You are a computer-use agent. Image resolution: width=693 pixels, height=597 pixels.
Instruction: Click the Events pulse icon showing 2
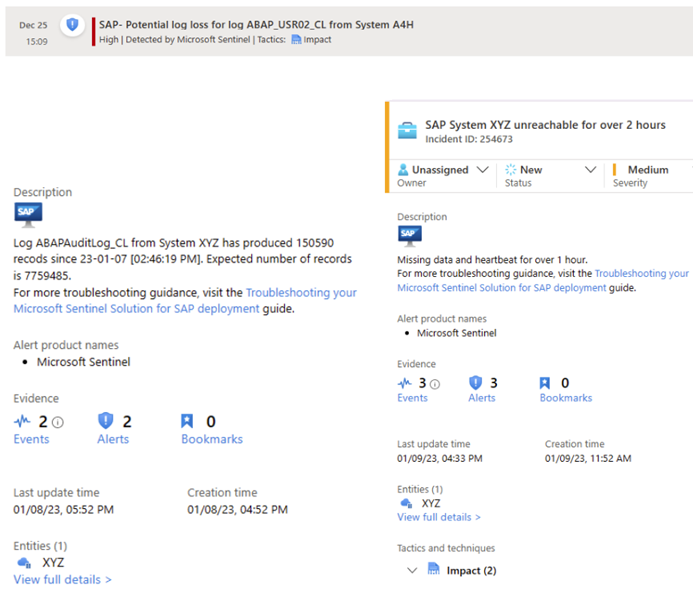[24, 422]
